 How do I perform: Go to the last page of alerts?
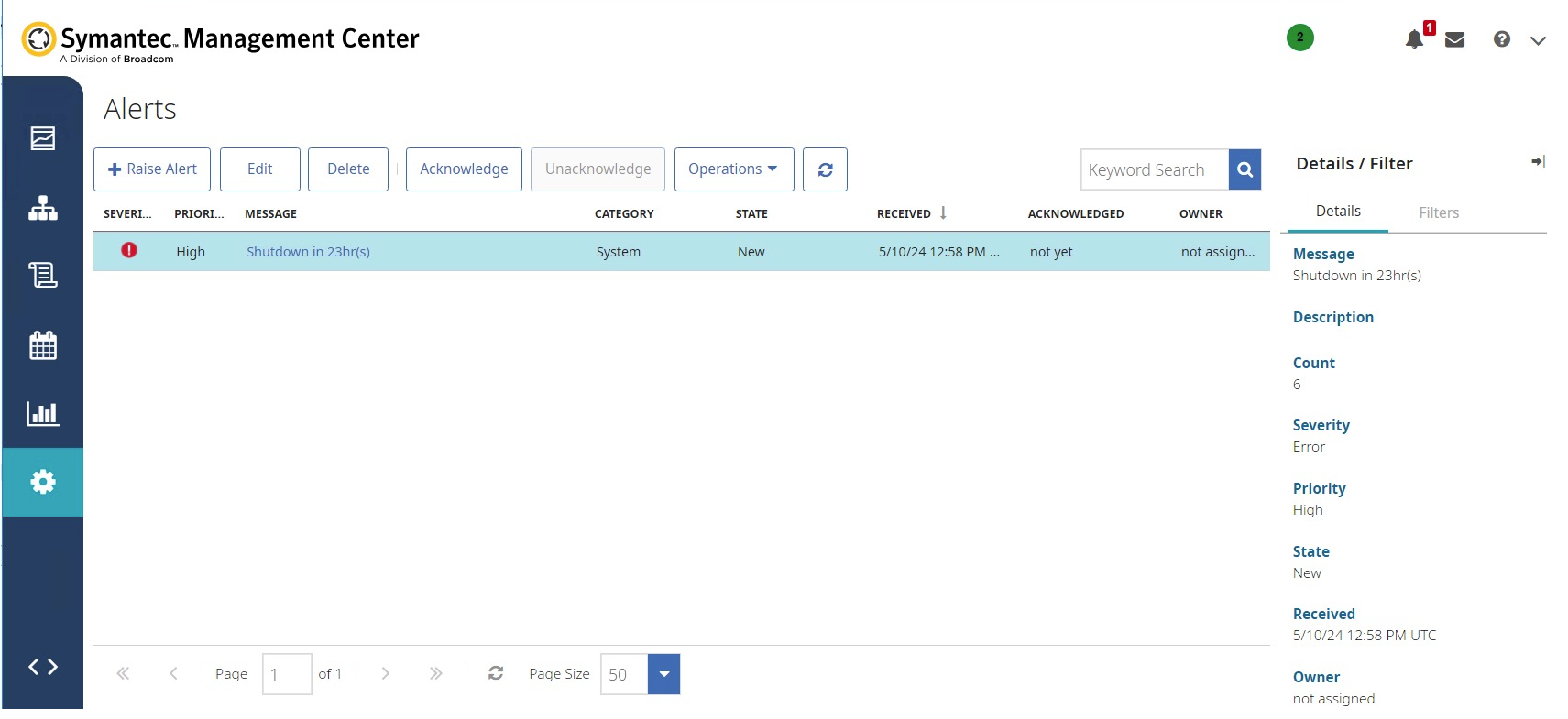click(x=435, y=674)
